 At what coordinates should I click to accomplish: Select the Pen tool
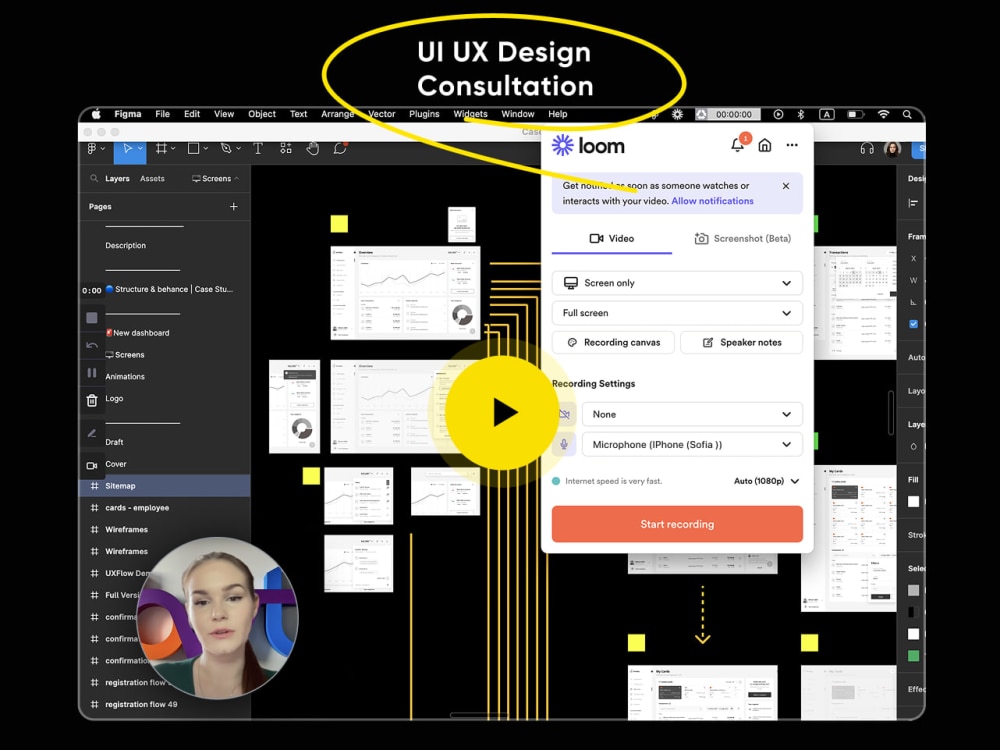[x=226, y=149]
